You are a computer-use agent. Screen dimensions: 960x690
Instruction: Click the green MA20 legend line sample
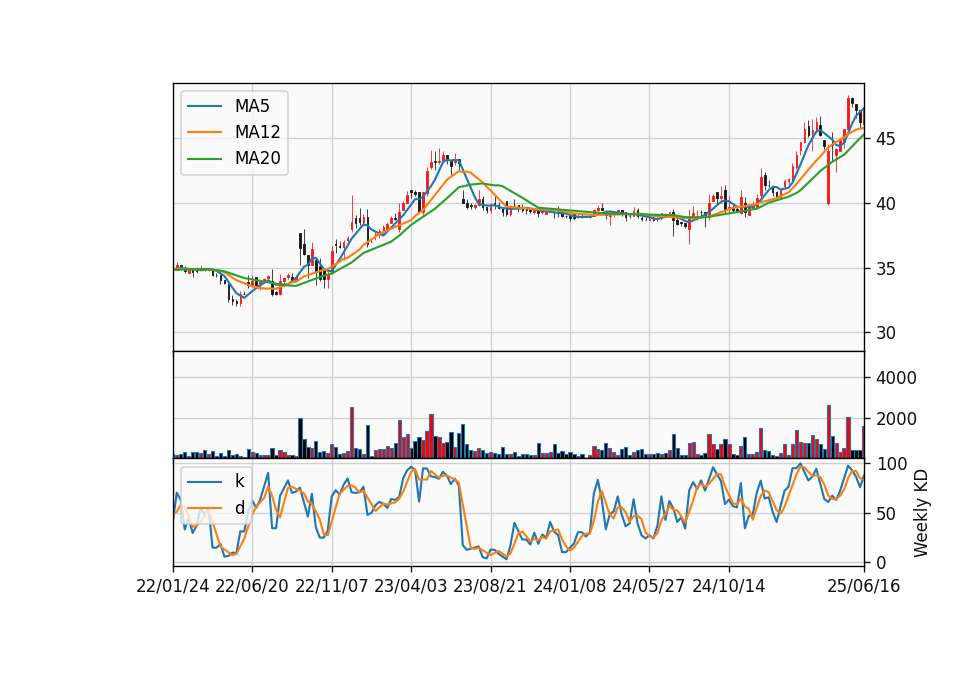click(204, 158)
